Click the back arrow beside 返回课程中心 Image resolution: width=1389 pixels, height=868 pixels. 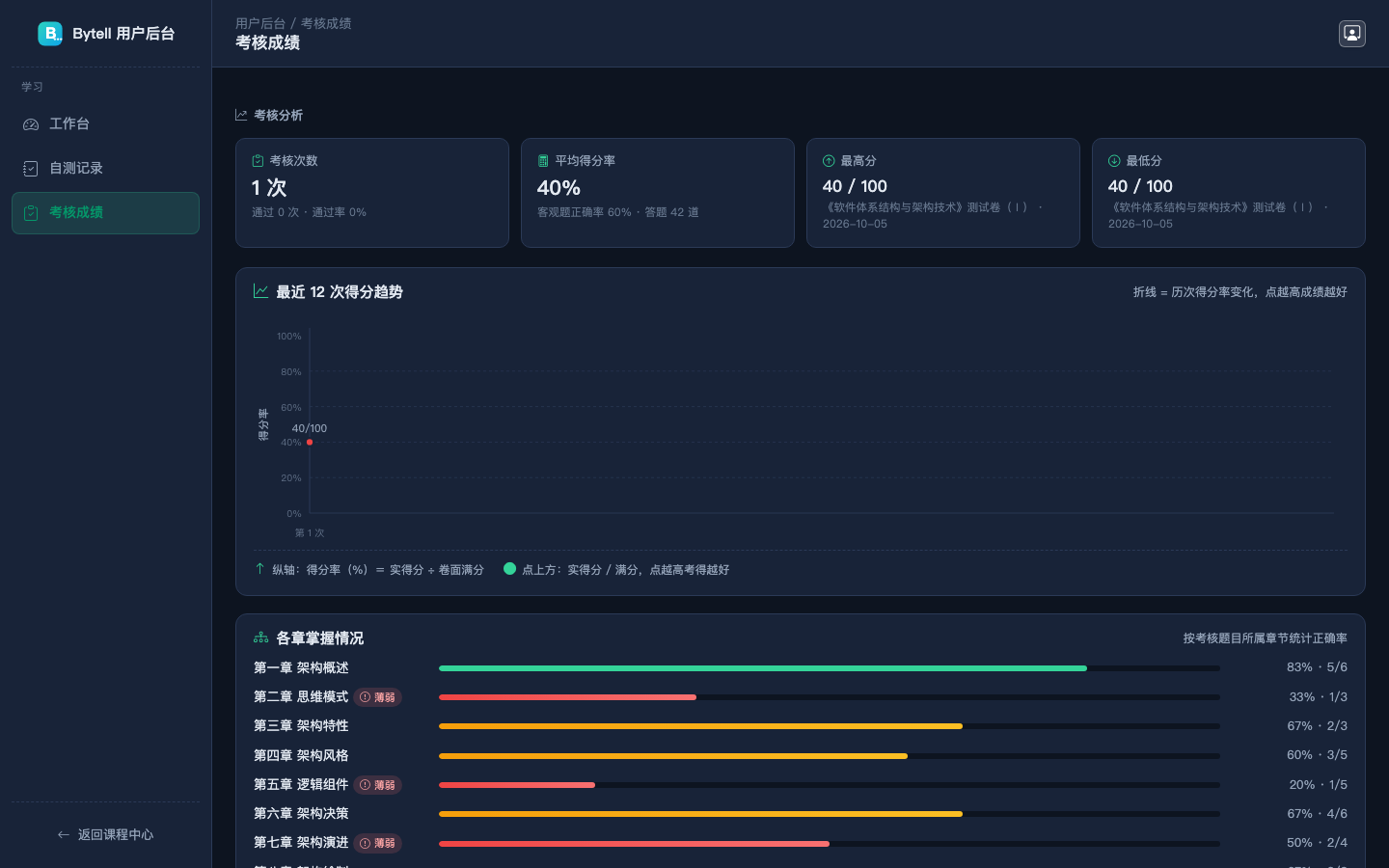[x=64, y=835]
